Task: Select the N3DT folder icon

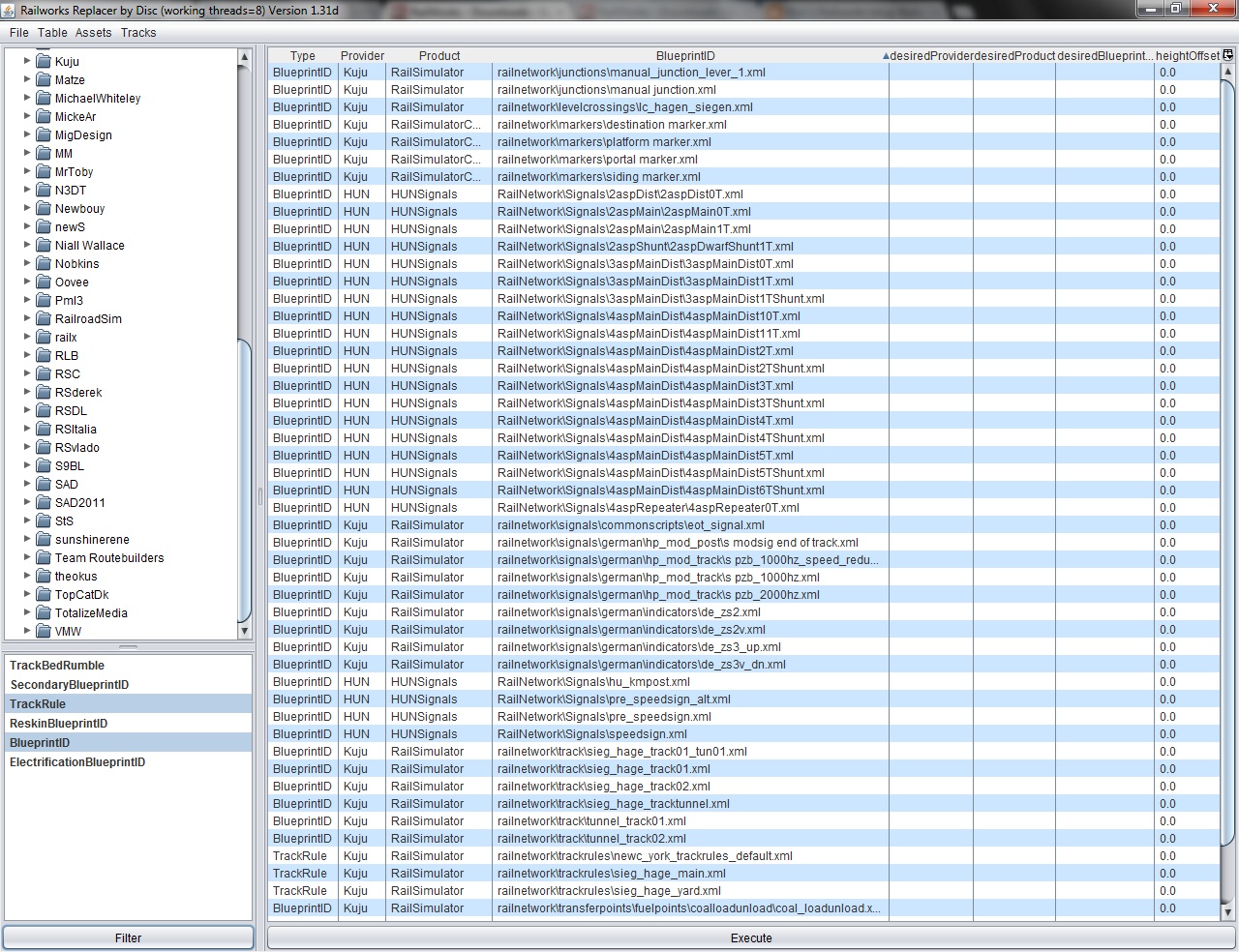Action: (x=43, y=190)
